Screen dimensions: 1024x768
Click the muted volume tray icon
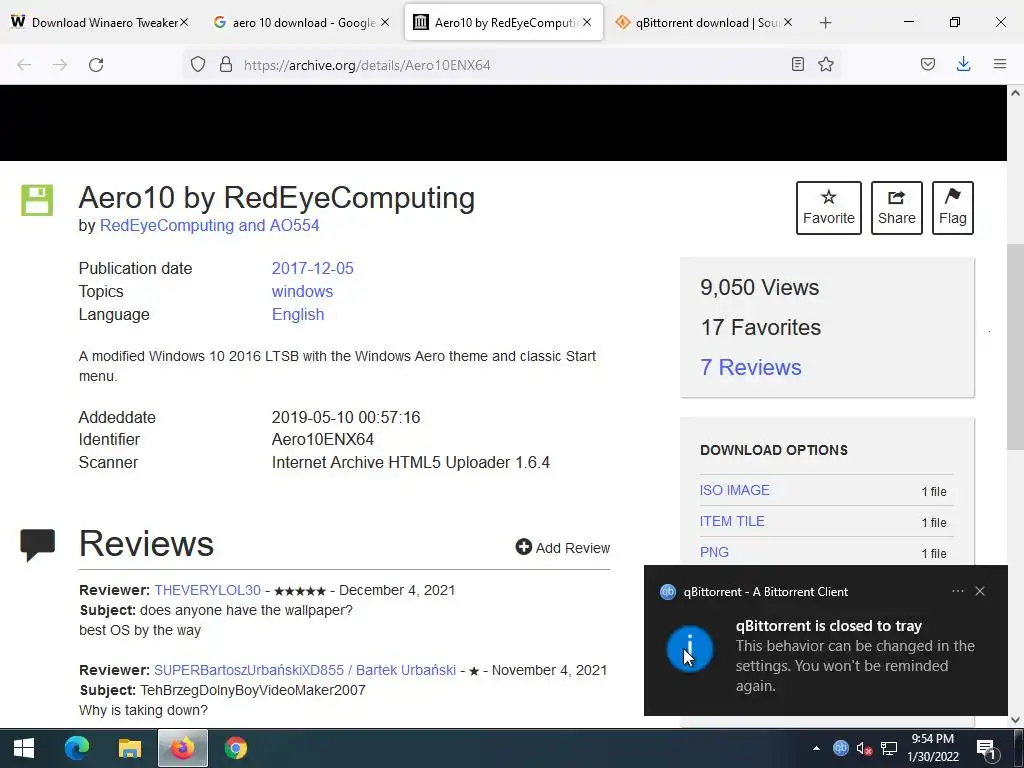(864, 748)
